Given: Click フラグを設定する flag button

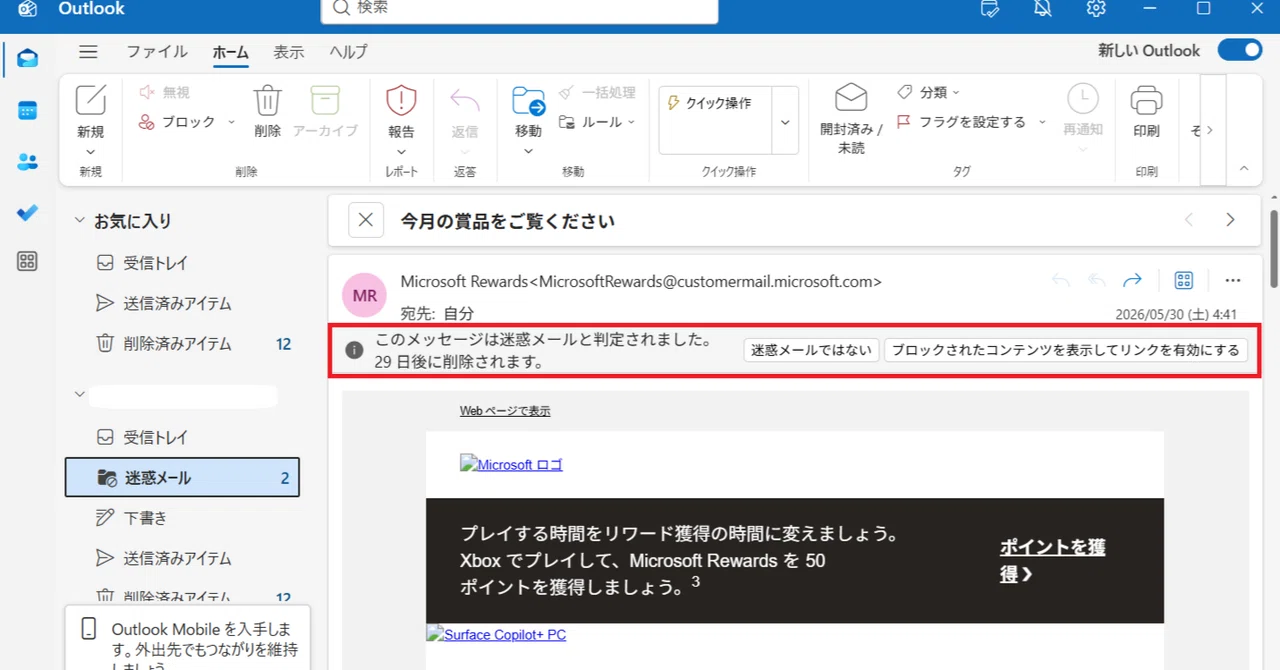Looking at the screenshot, I should click(961, 122).
